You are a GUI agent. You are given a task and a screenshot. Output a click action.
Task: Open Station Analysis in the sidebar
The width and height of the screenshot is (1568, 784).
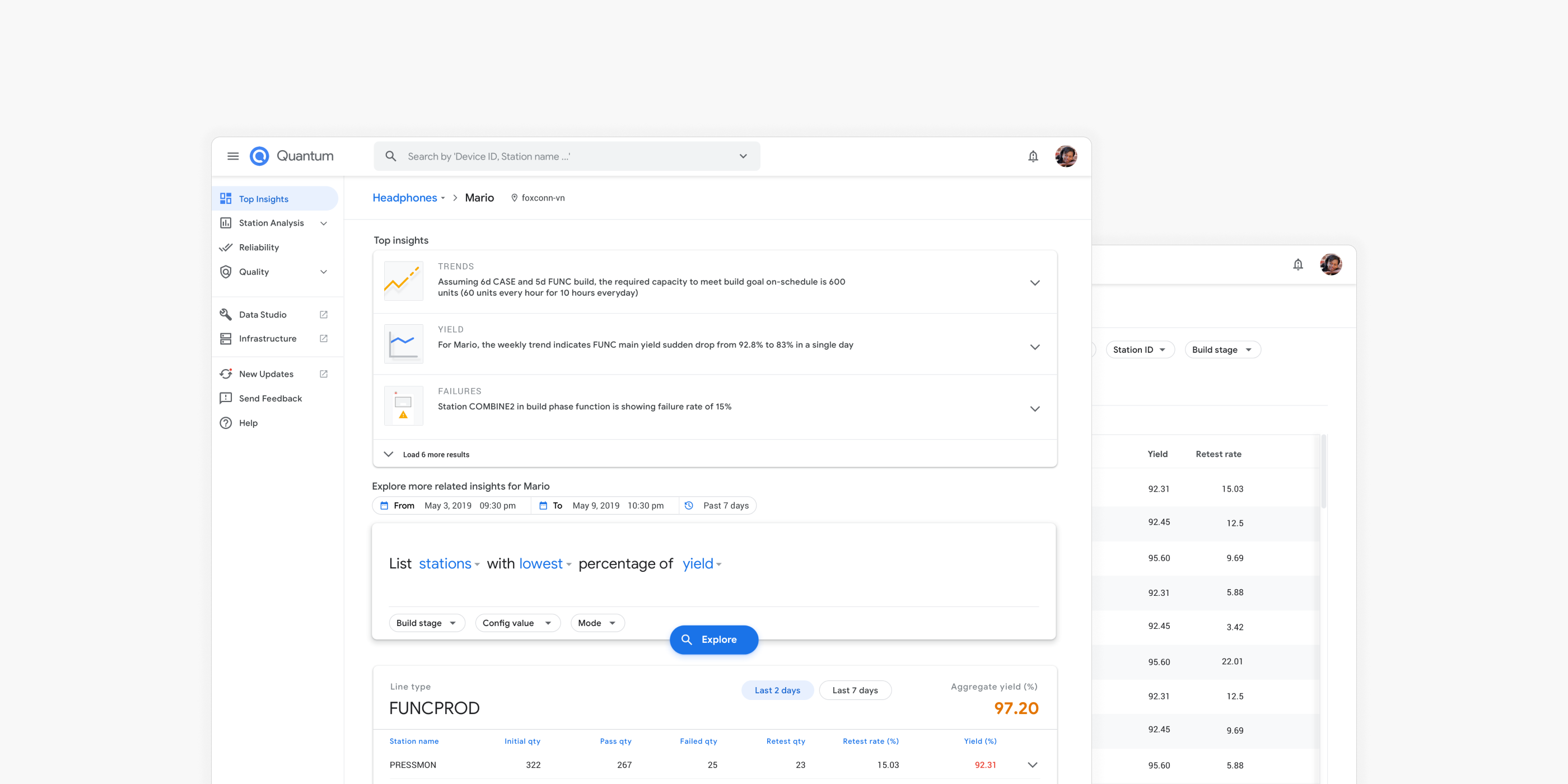[x=275, y=223]
